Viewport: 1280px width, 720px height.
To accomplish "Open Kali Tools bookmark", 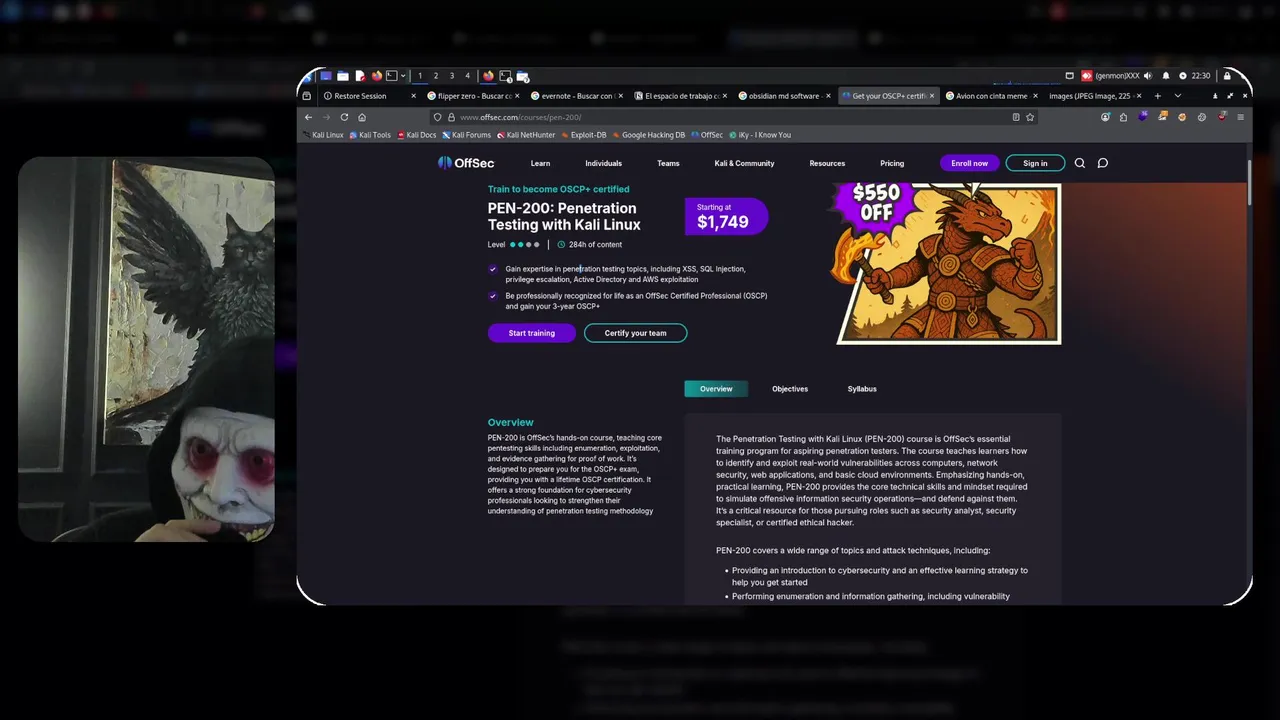I will pyautogui.click(x=370, y=135).
